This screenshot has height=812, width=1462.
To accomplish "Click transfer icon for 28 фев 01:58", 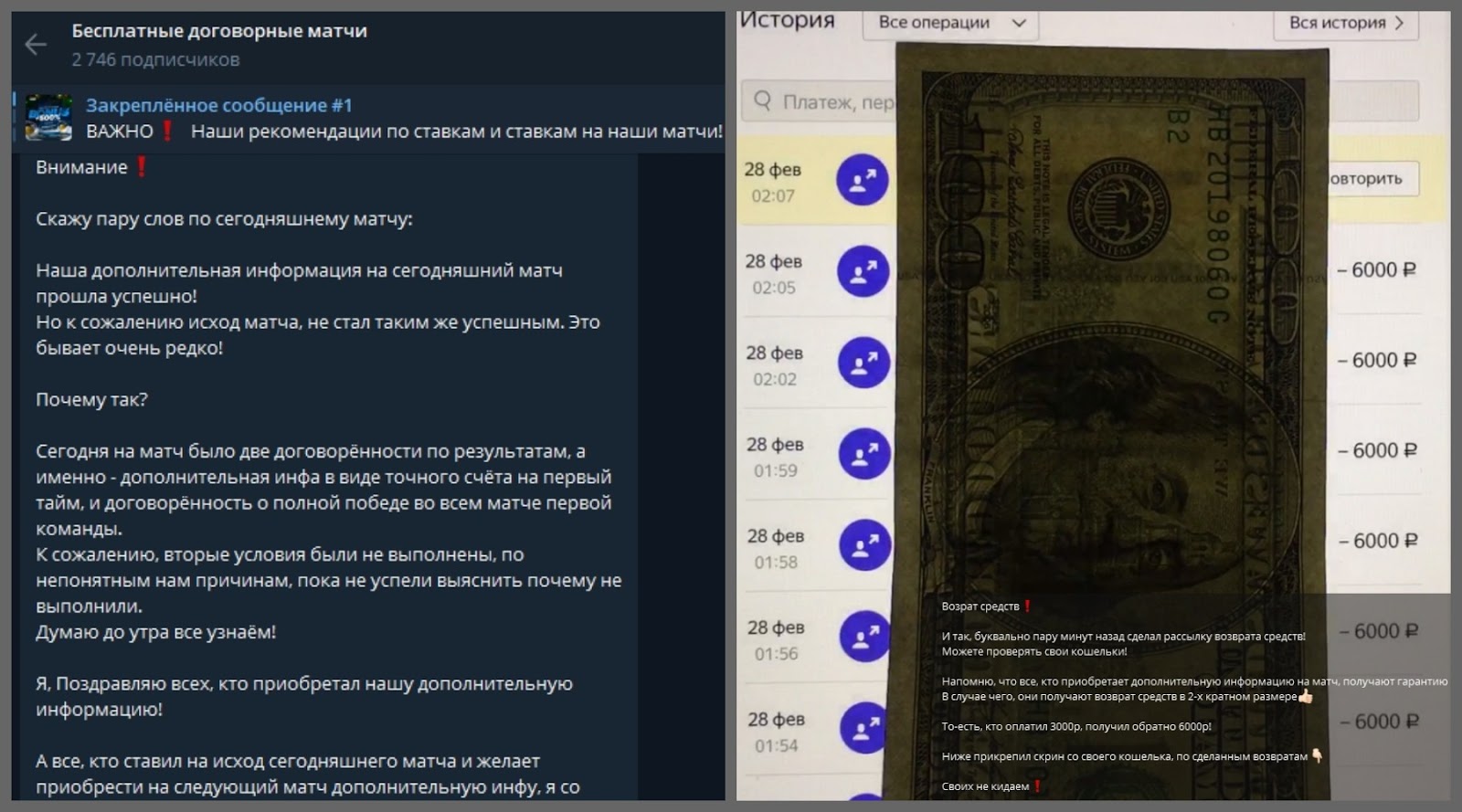I will [865, 545].
